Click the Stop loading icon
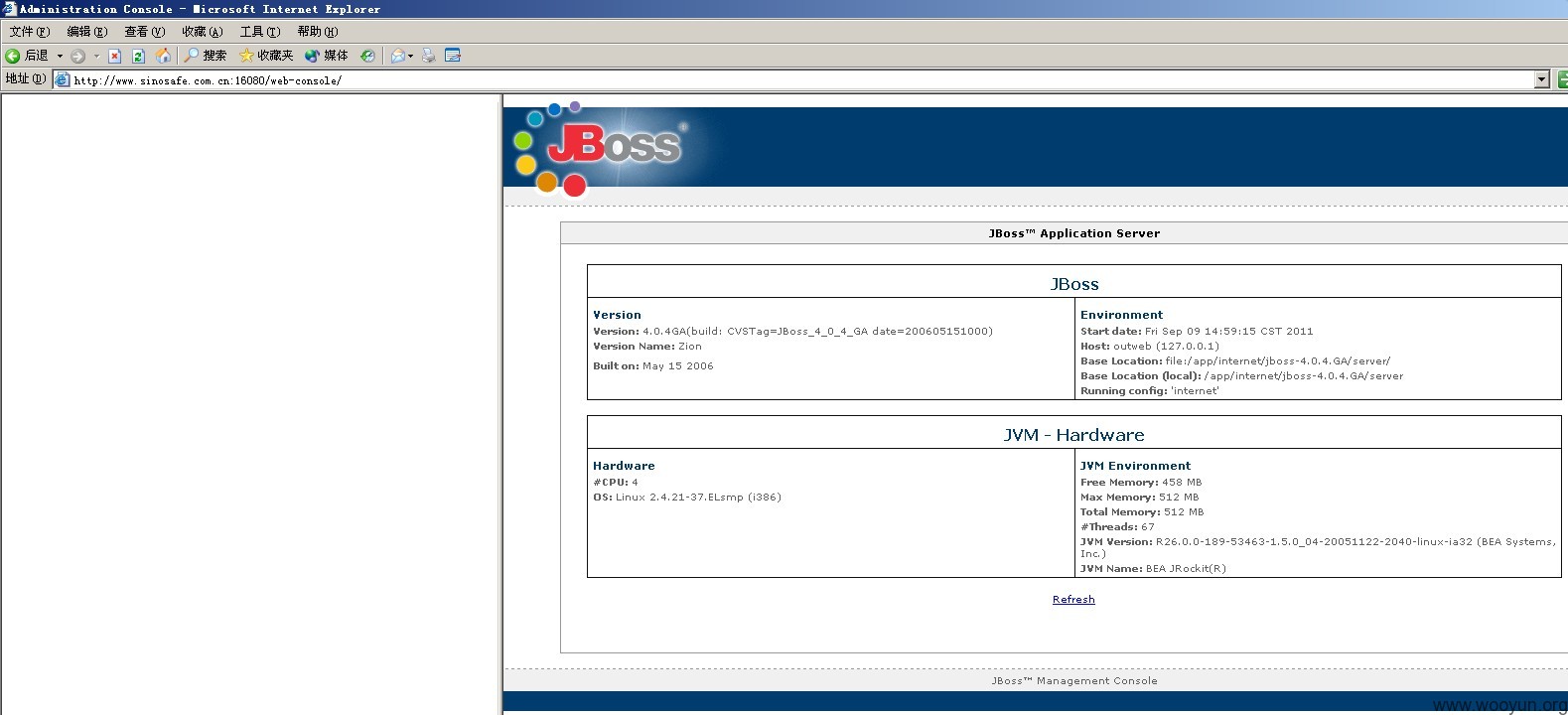 click(x=114, y=56)
